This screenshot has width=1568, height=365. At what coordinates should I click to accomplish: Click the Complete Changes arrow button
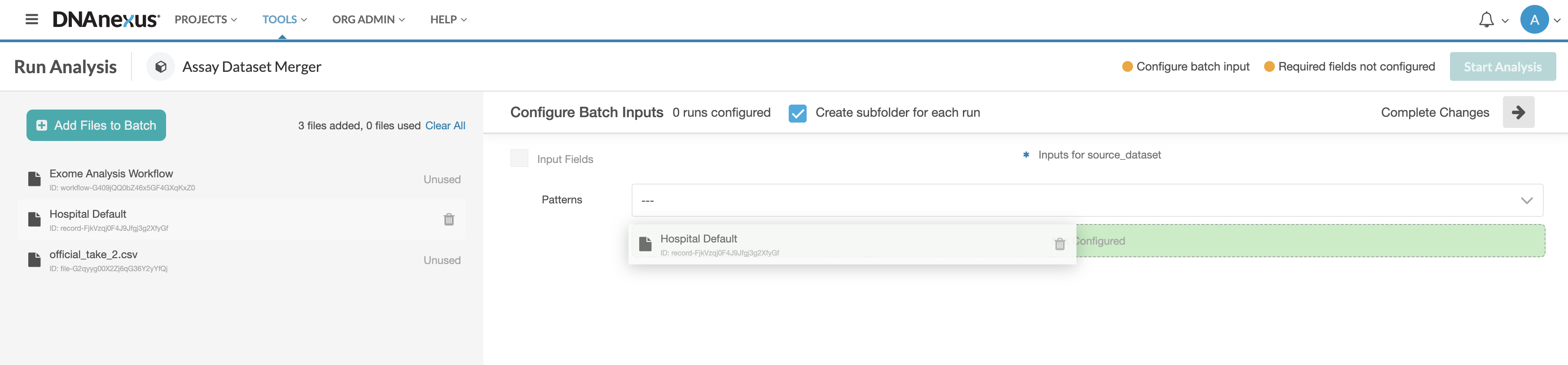click(1518, 113)
